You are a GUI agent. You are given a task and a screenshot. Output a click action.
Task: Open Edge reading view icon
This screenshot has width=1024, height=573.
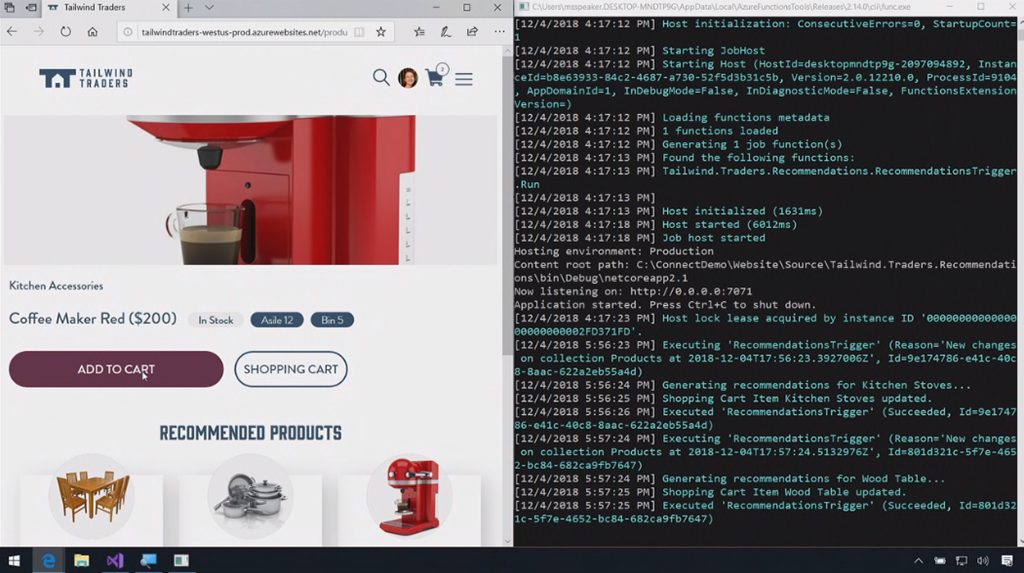pyautogui.click(x=359, y=32)
